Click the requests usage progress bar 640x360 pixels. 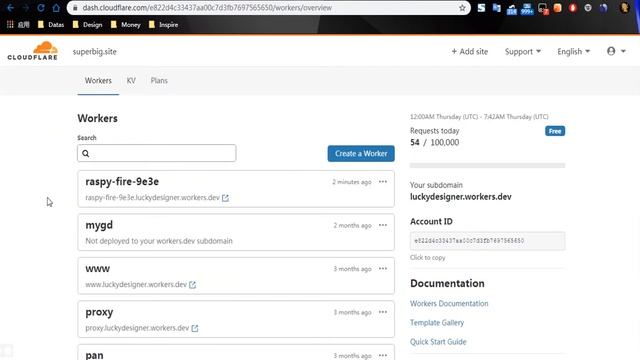pyautogui.click(x=487, y=165)
